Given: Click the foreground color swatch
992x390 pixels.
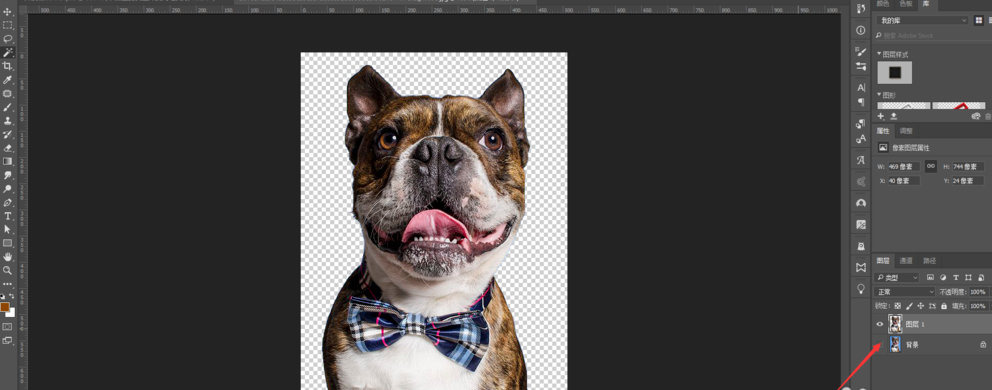Looking at the screenshot, I should pyautogui.click(x=5, y=307).
